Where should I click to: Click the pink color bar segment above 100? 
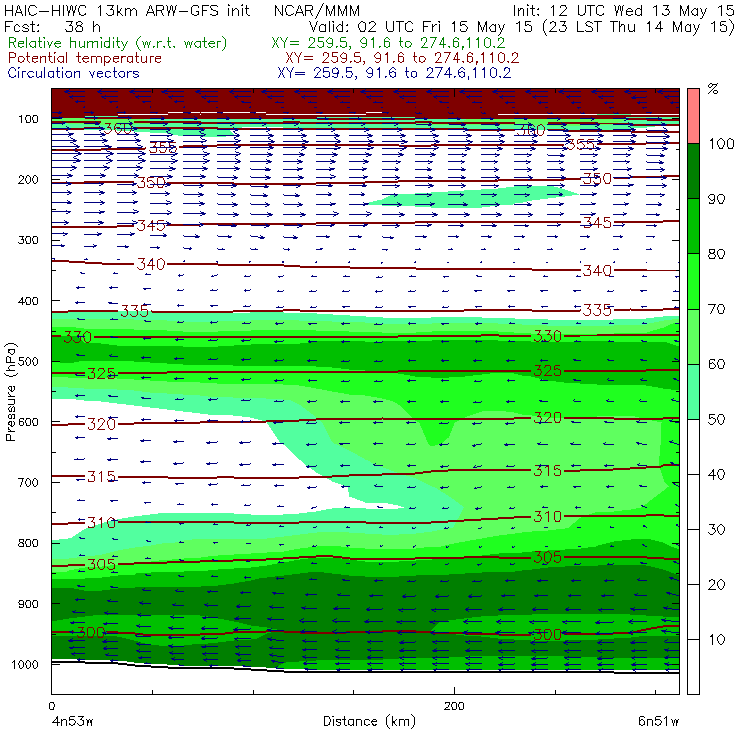tap(693, 116)
